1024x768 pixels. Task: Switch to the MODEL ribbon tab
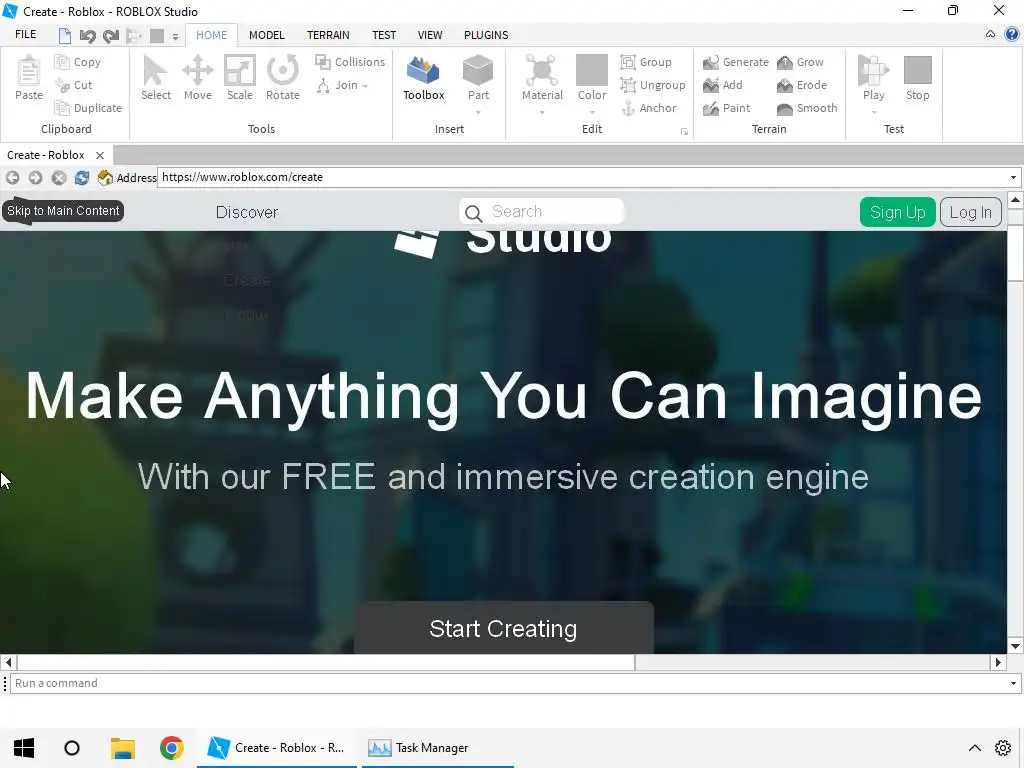point(266,35)
